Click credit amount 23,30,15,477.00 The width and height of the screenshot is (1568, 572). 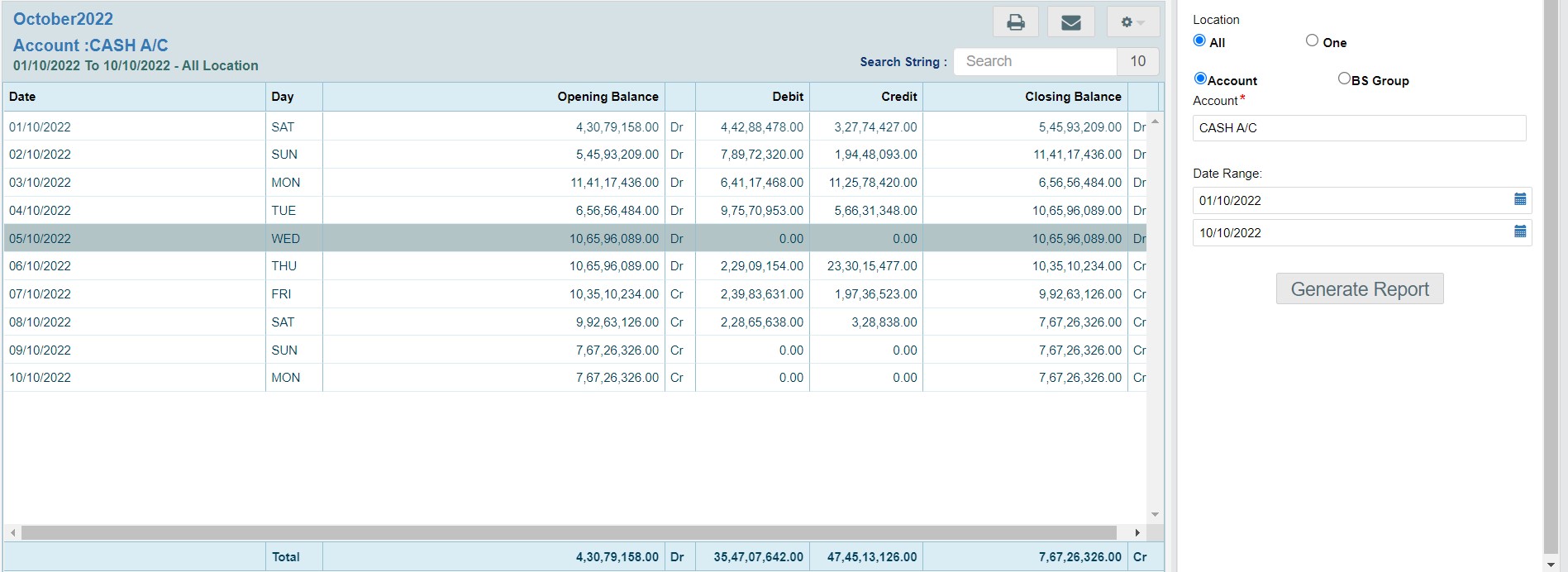pyautogui.click(x=872, y=266)
